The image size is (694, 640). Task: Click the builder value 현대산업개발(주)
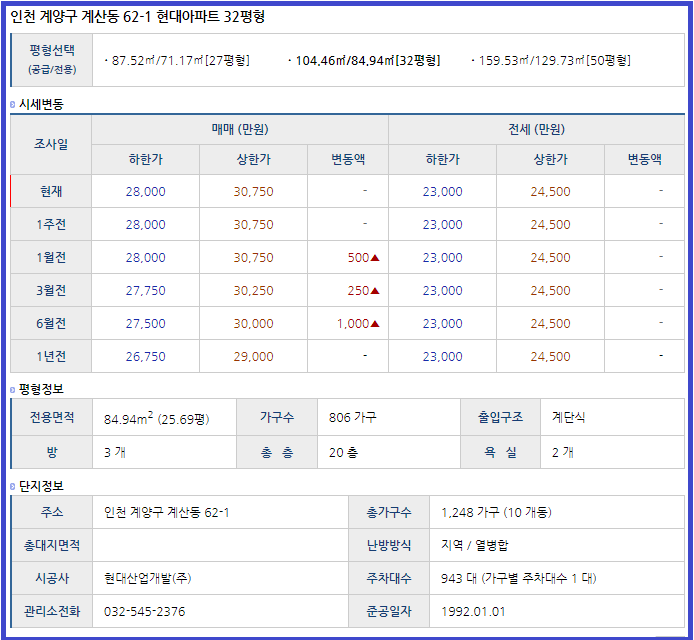[x=147, y=578]
